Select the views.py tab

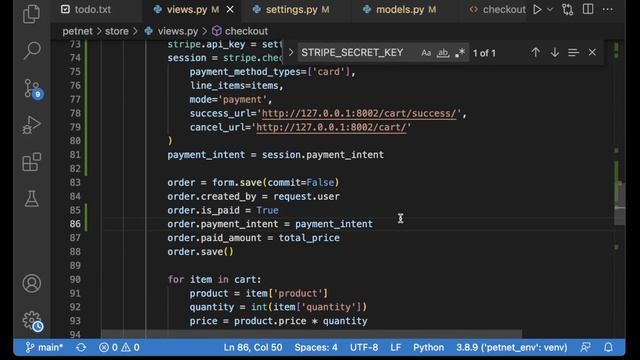pos(186,9)
